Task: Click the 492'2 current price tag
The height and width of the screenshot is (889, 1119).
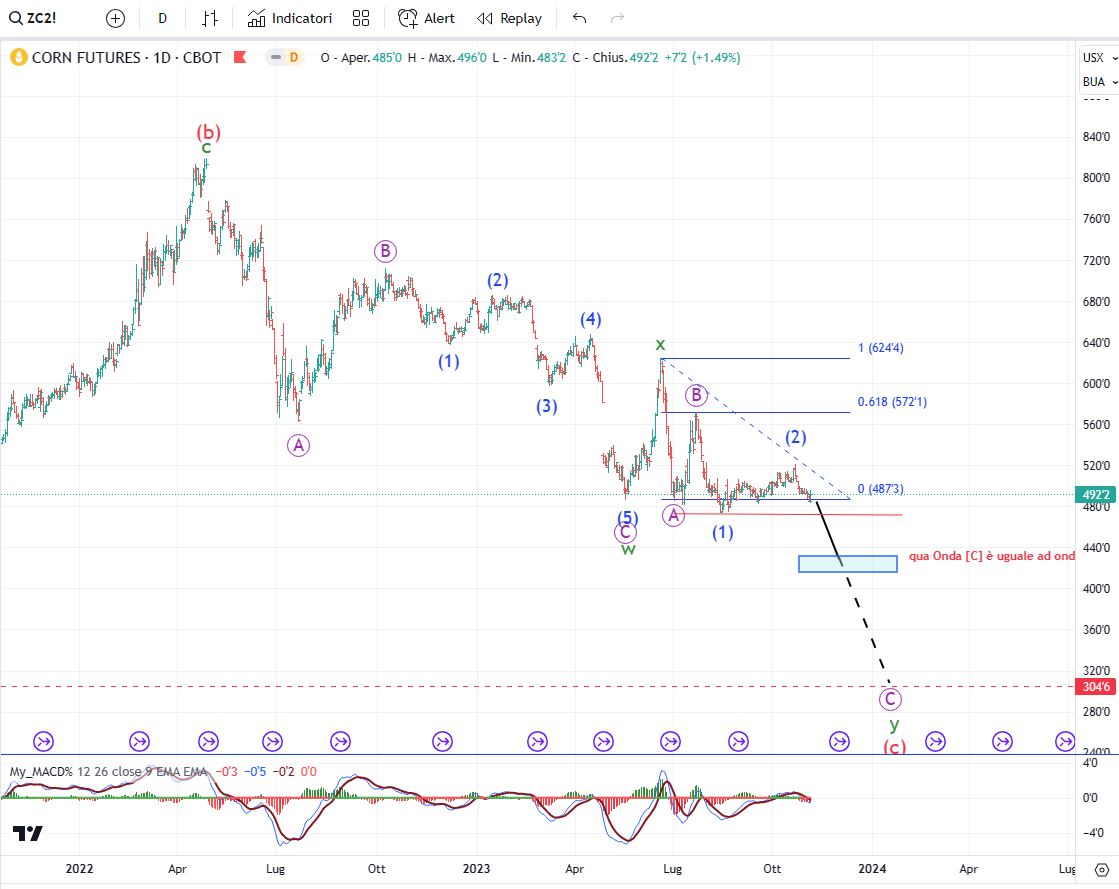Action: point(1095,494)
